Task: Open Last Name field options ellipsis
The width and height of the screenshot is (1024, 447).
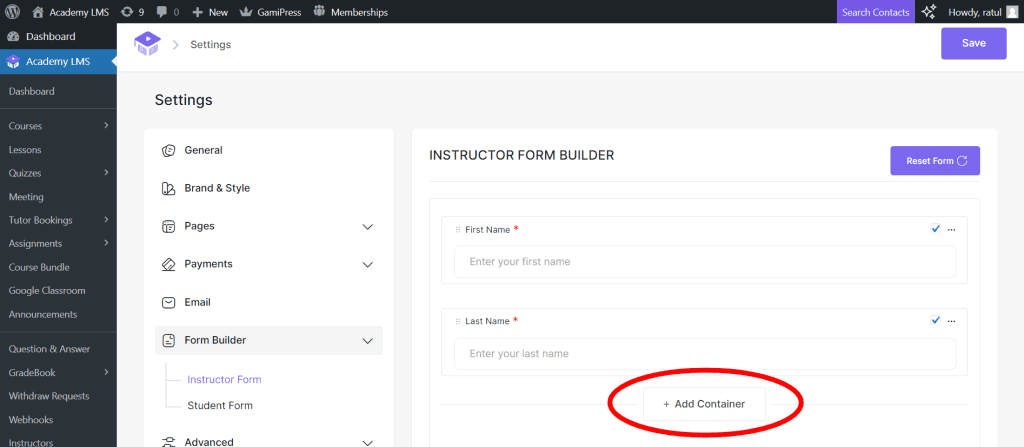Action: click(952, 321)
